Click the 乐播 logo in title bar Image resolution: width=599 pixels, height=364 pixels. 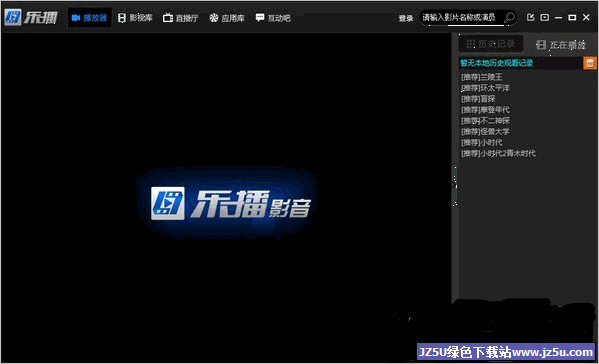point(31,18)
